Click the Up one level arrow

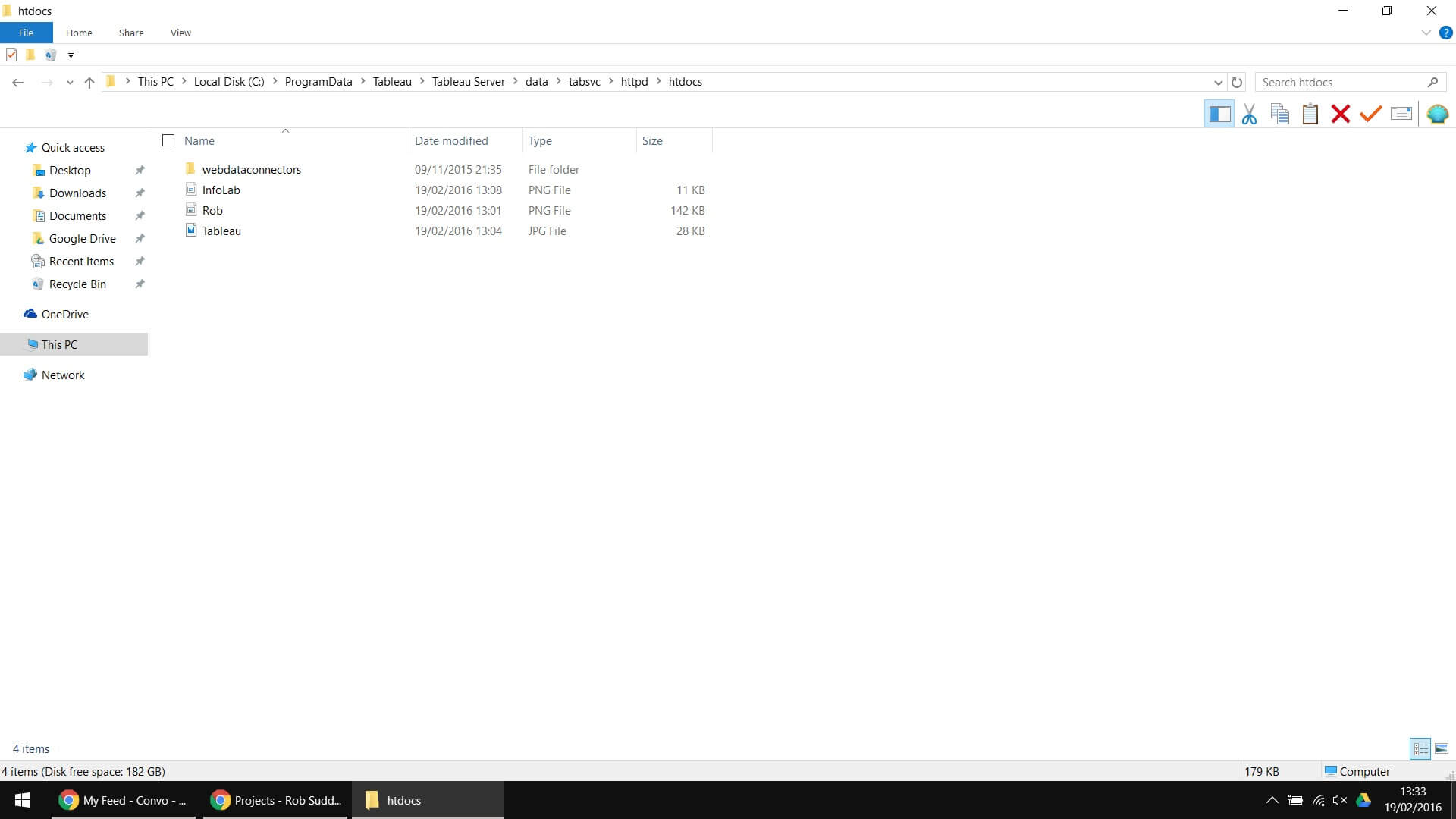pos(89,82)
